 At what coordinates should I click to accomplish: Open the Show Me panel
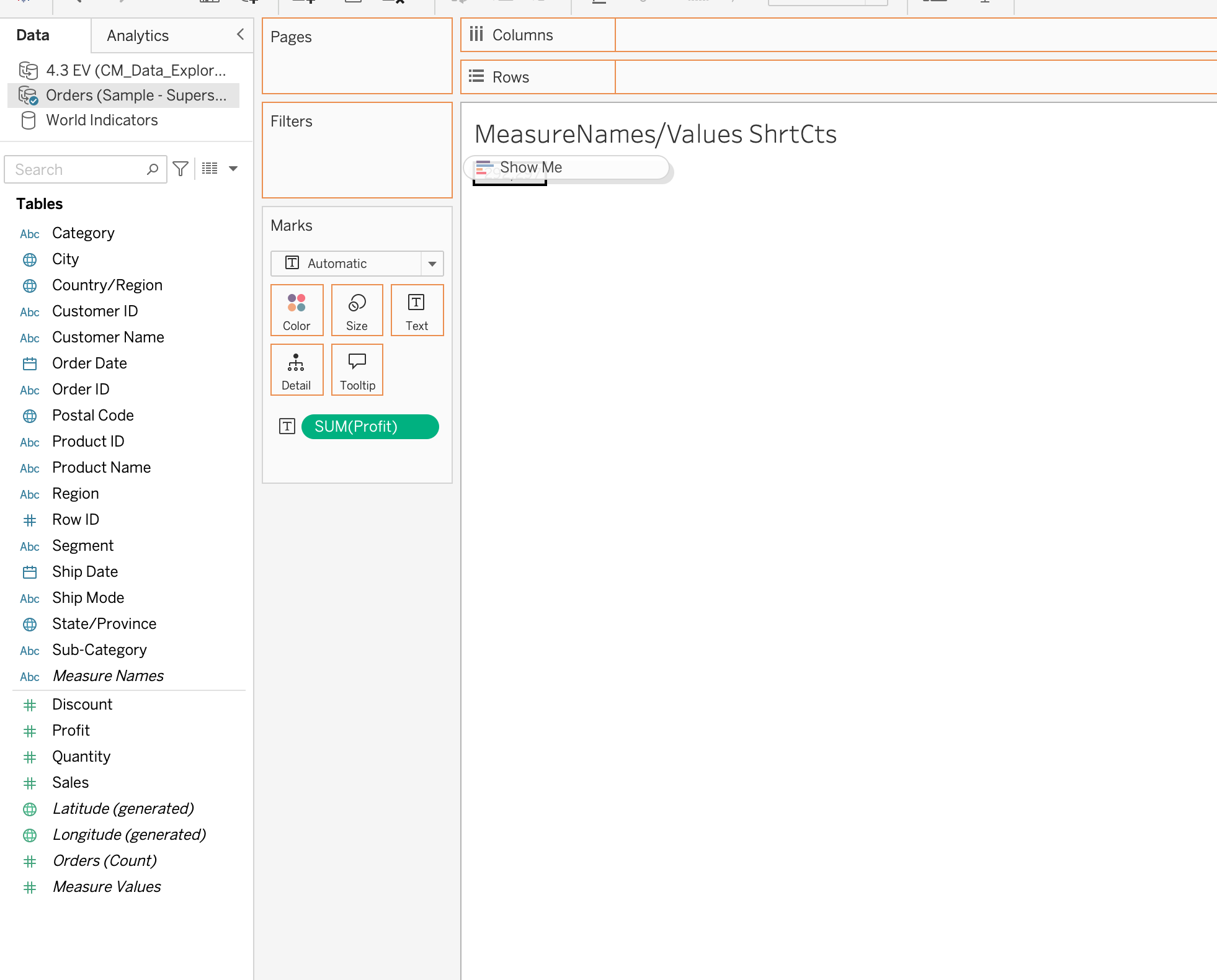coord(566,167)
